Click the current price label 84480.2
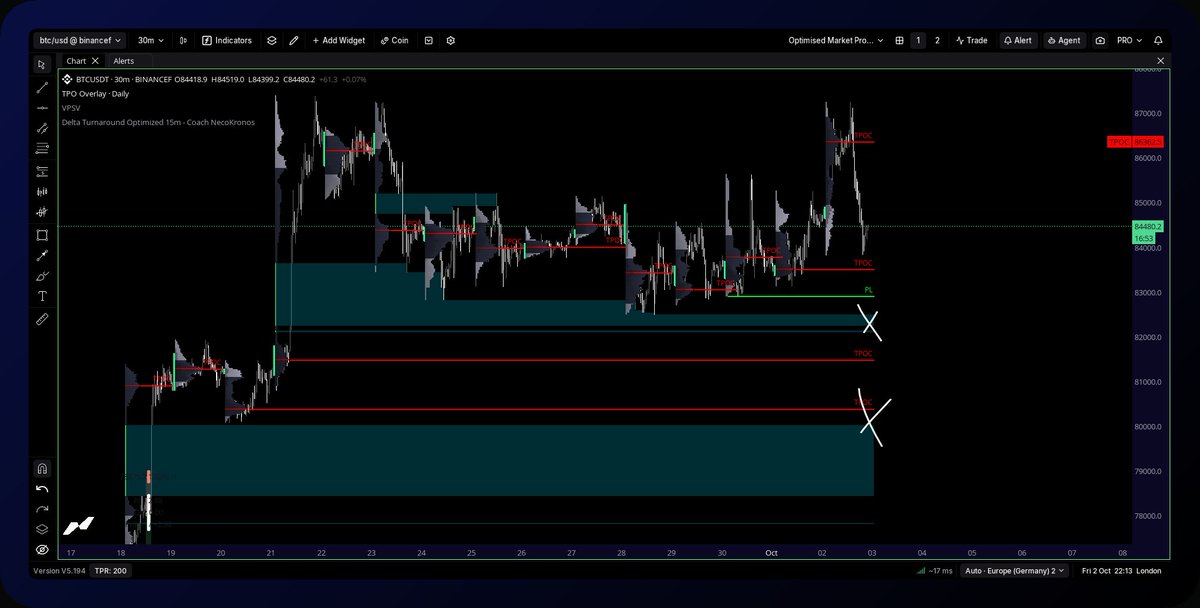This screenshot has width=1200, height=608. [1149, 227]
